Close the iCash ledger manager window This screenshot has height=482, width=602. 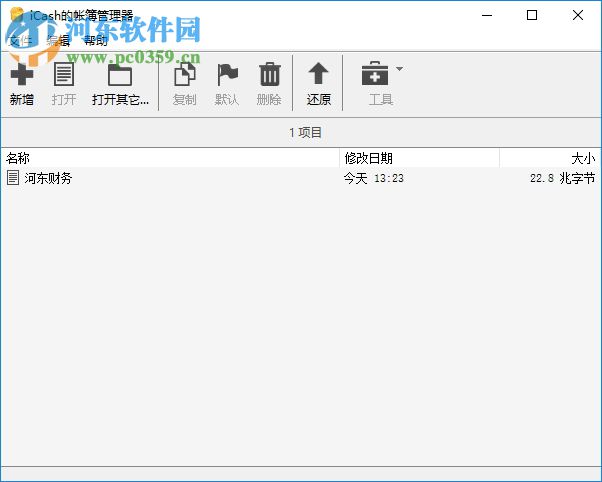[x=577, y=15]
